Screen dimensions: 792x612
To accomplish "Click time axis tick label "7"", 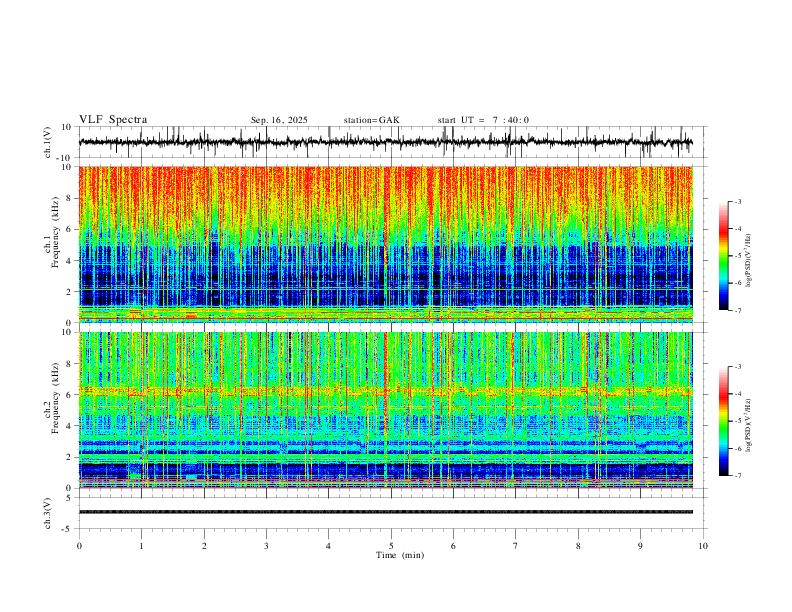I will (x=516, y=546).
